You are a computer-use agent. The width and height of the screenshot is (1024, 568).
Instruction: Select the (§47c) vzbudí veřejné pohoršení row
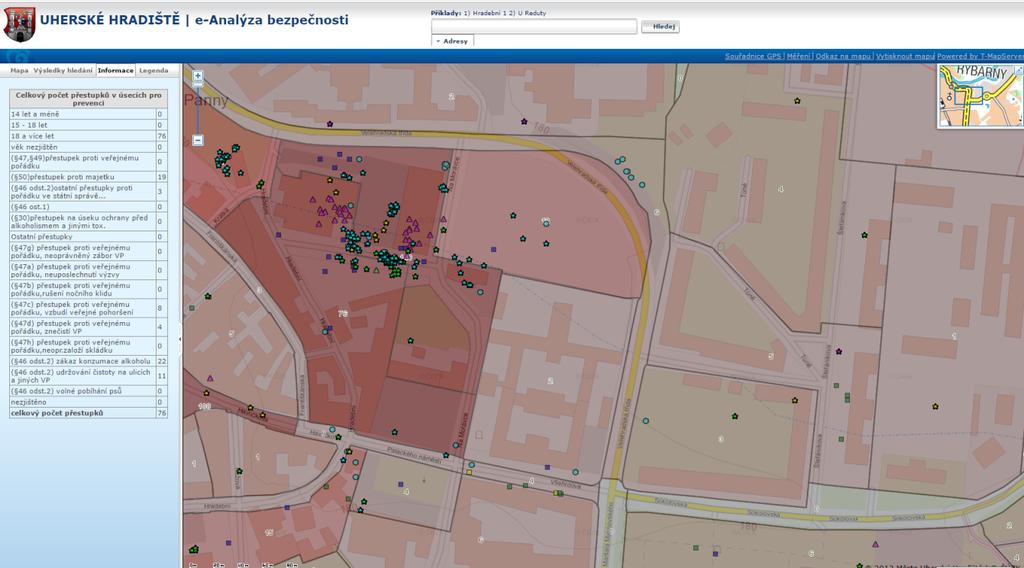point(88,308)
